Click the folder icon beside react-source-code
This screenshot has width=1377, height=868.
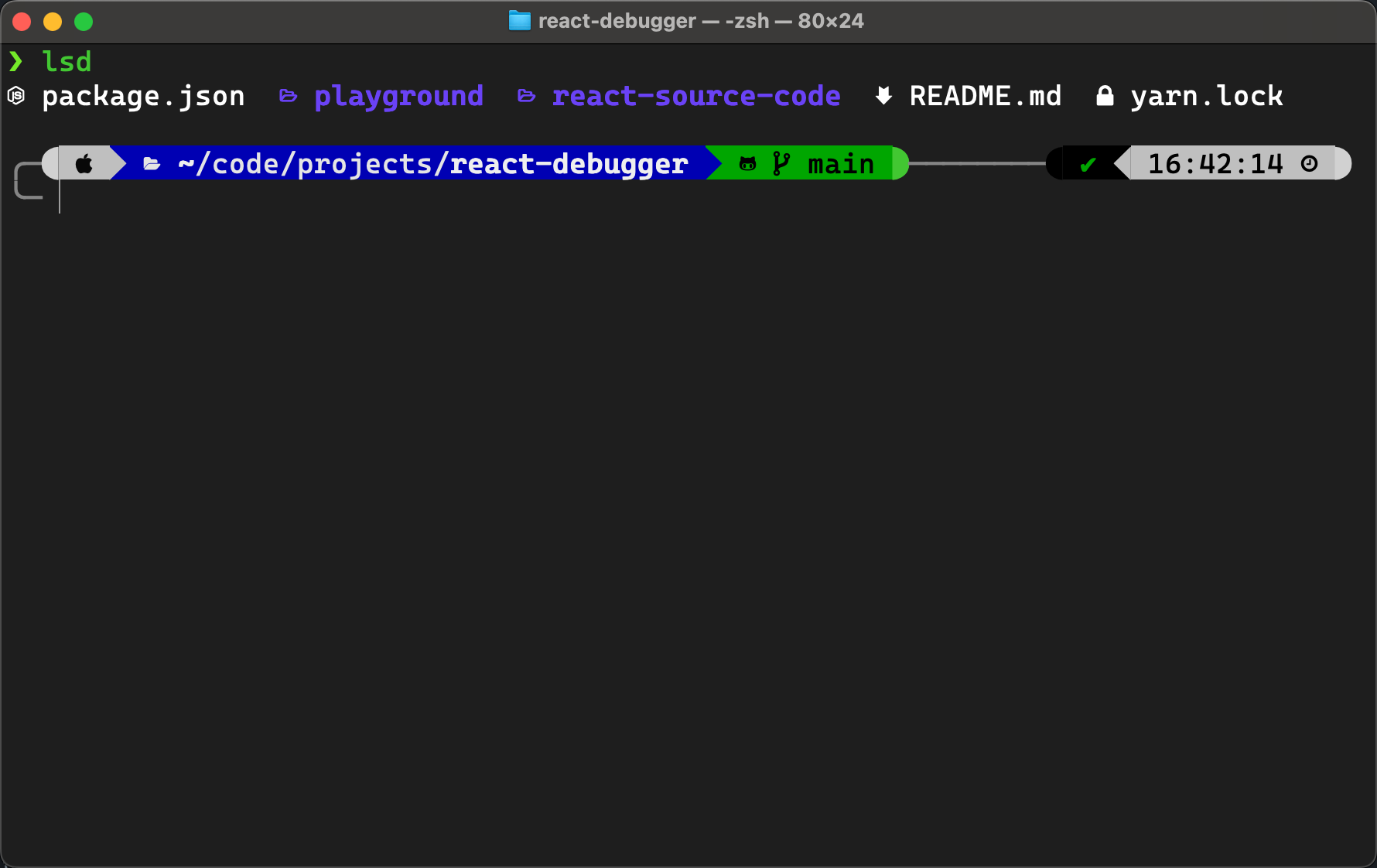(x=527, y=96)
